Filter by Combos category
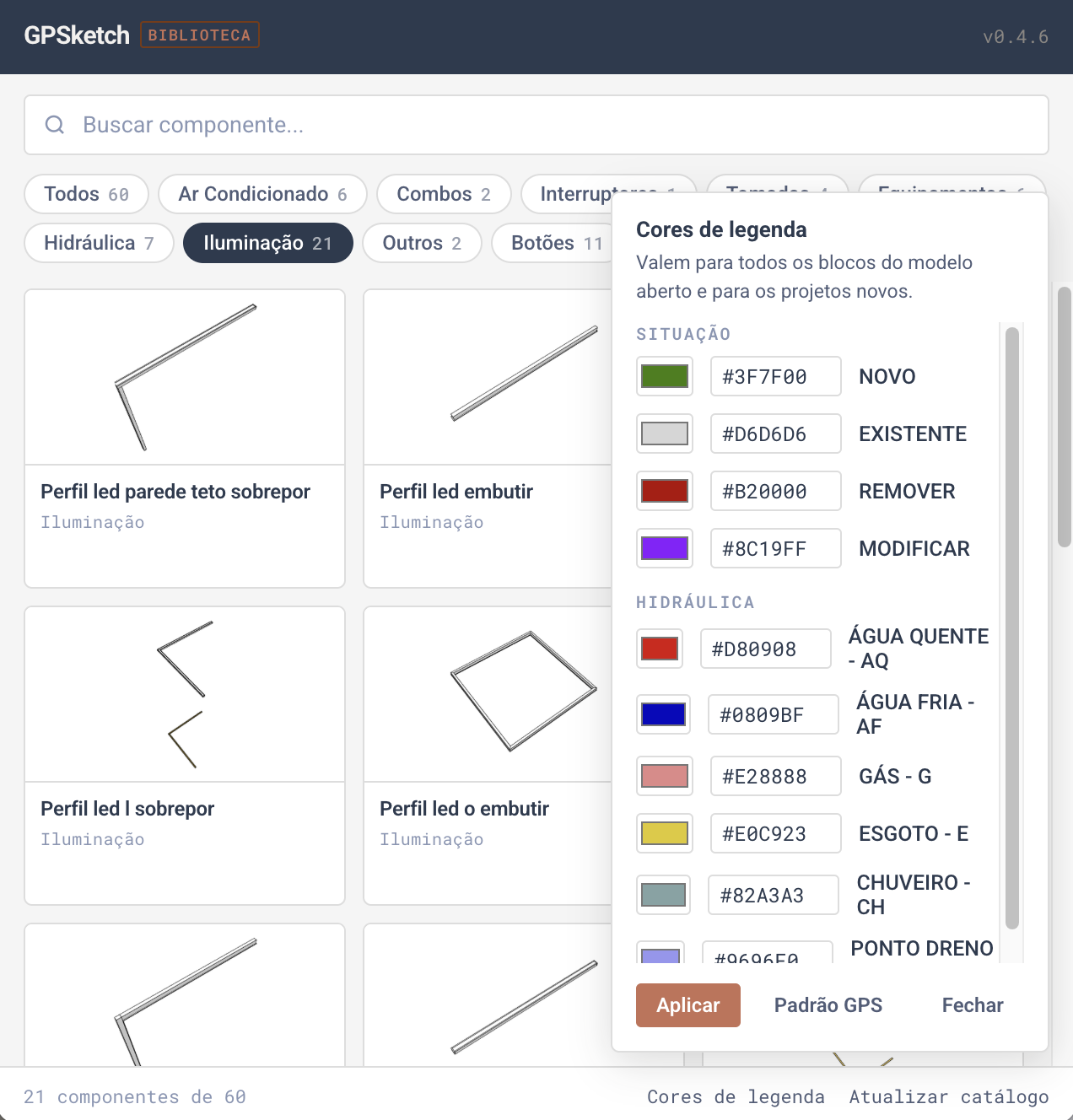 444,194
